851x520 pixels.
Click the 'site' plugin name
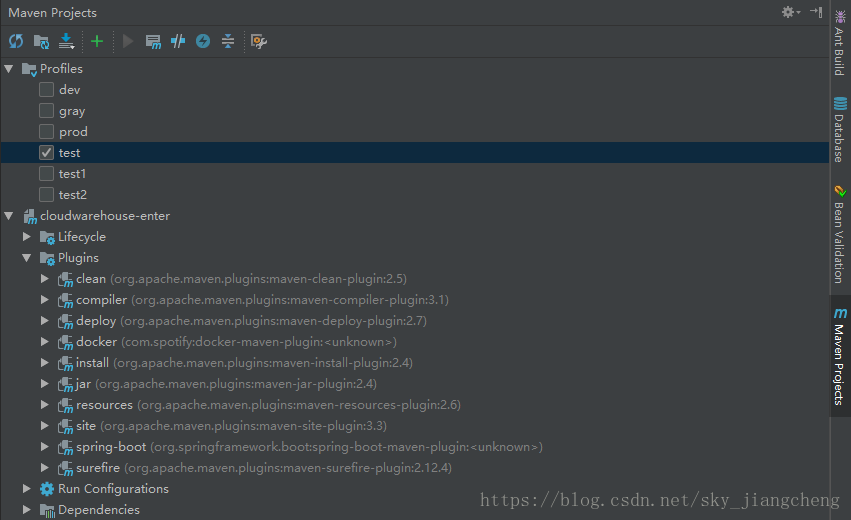pyautogui.click(x=86, y=426)
